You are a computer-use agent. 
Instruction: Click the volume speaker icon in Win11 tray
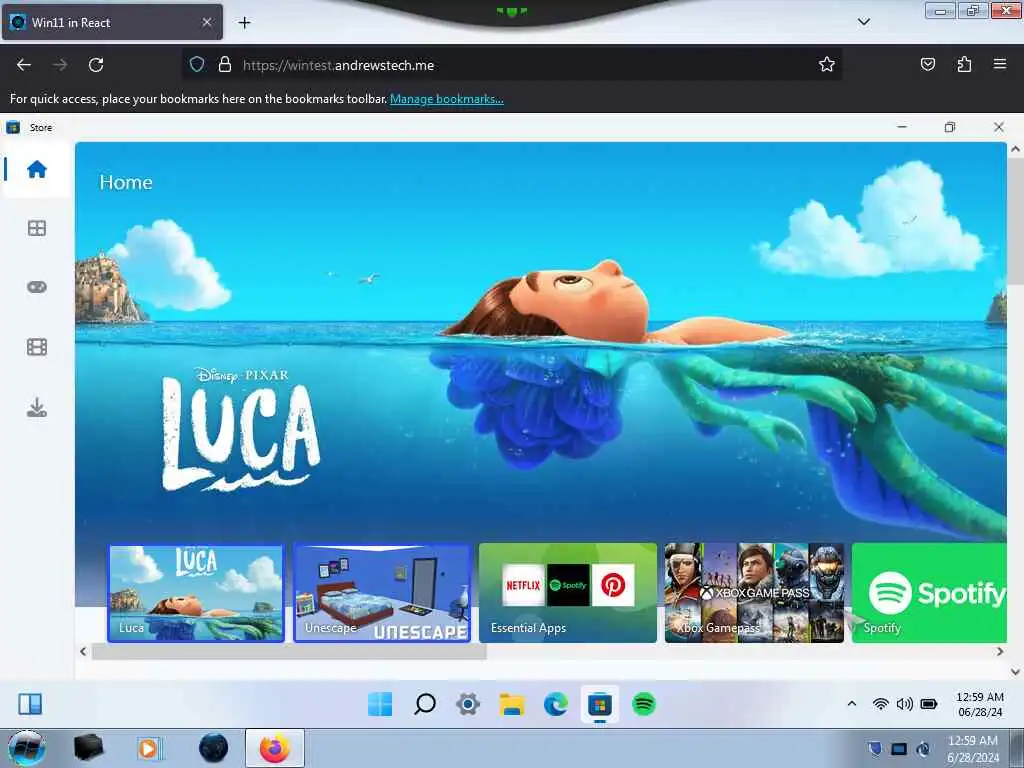(904, 703)
